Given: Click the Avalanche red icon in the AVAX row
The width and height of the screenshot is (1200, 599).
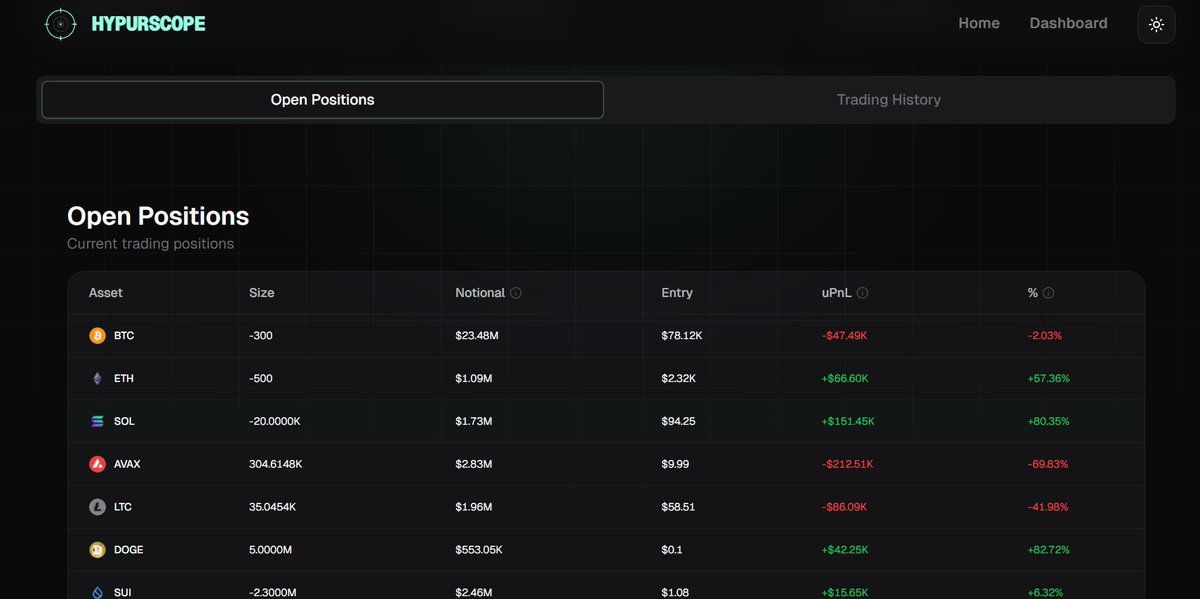Looking at the screenshot, I should 97,464.
